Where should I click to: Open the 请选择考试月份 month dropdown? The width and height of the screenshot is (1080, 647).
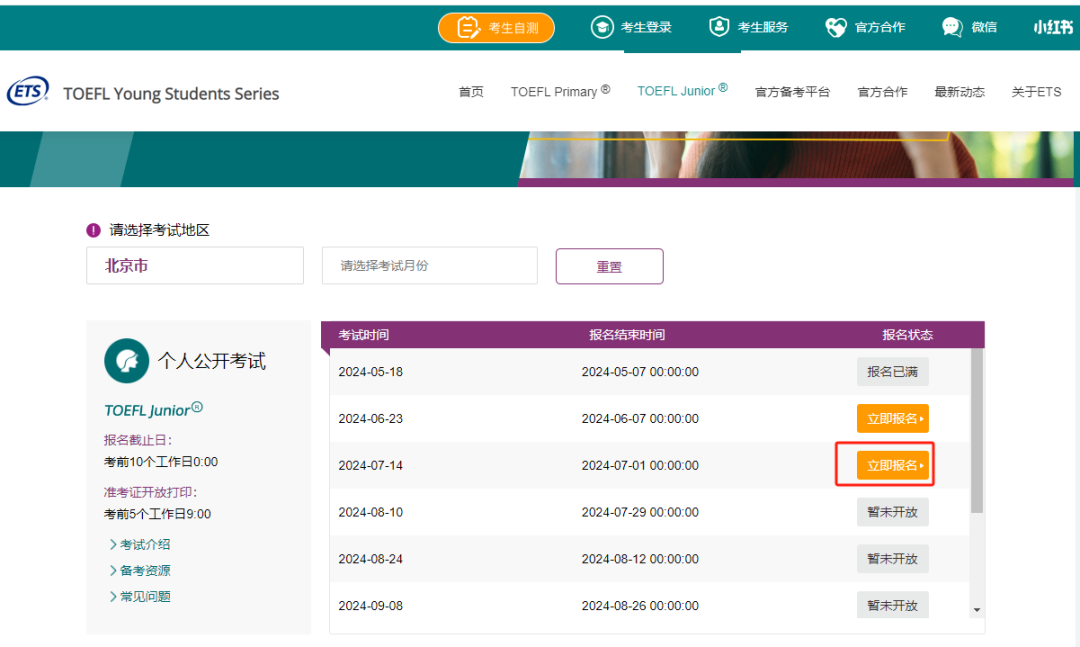point(430,265)
